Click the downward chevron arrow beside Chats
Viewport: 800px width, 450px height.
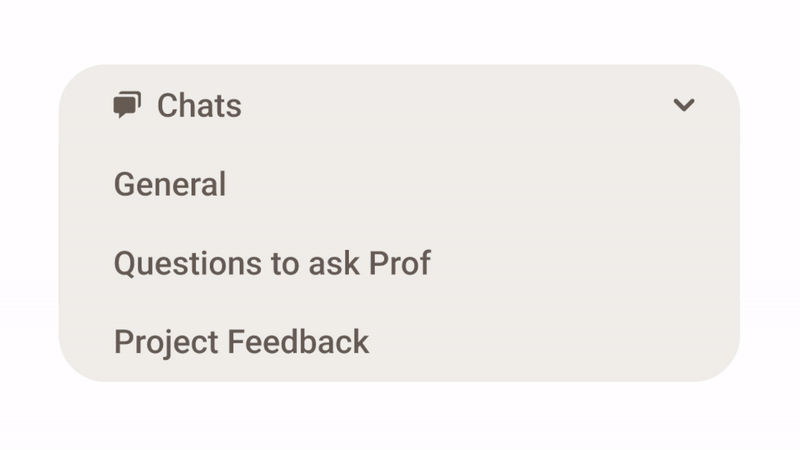click(684, 105)
